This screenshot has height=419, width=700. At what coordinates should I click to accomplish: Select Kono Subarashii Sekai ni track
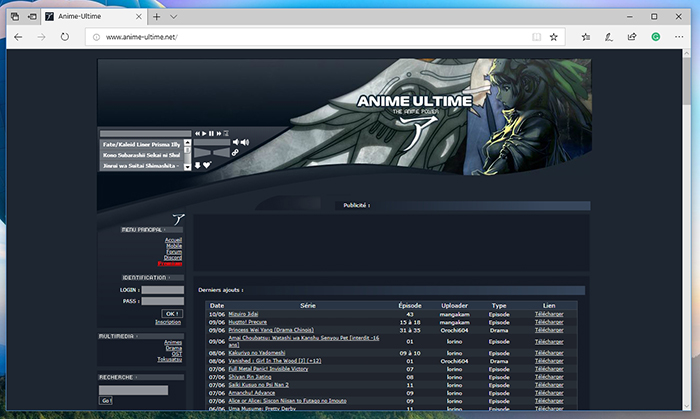click(x=142, y=155)
